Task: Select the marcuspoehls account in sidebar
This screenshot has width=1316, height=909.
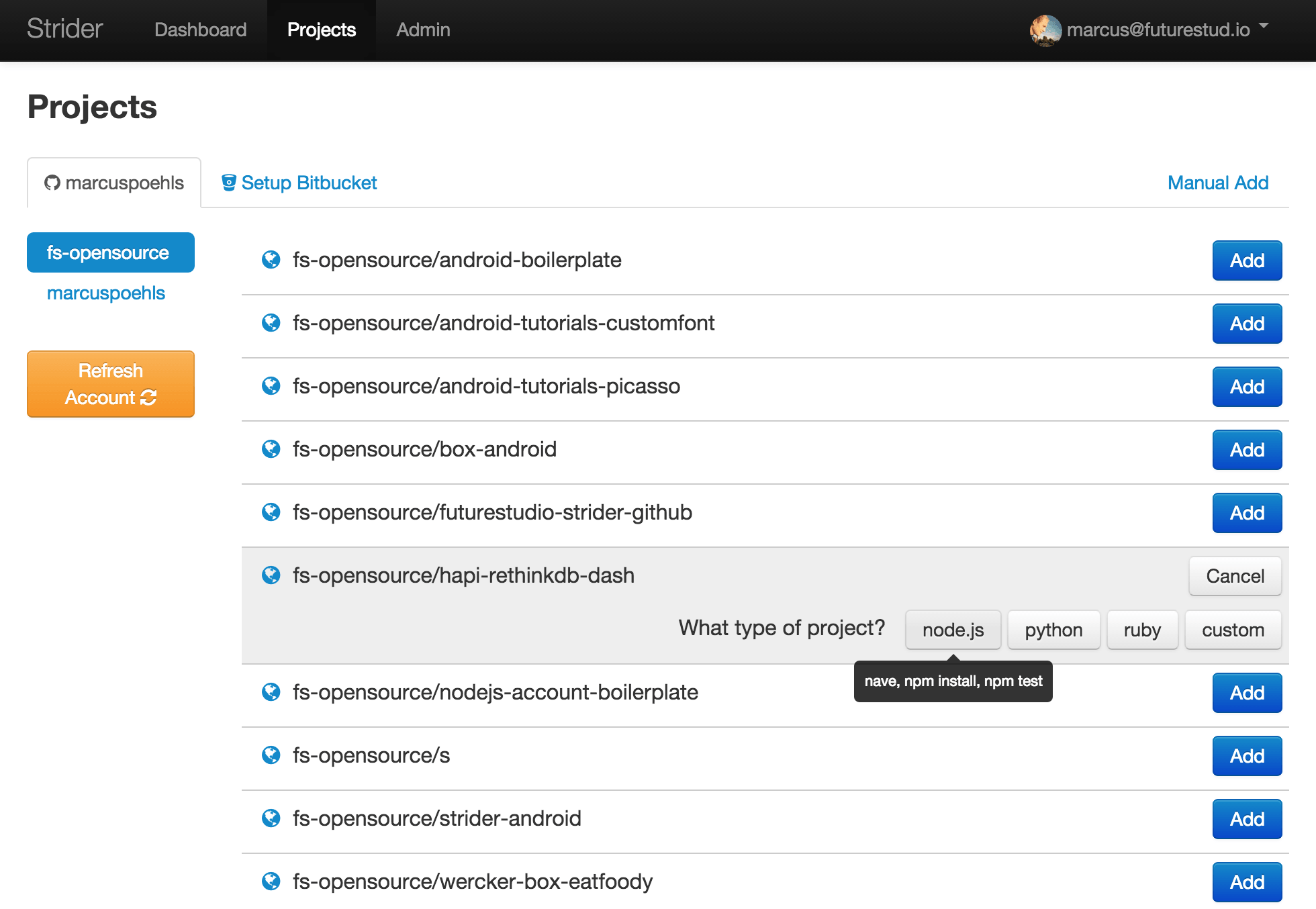Action: (x=106, y=293)
